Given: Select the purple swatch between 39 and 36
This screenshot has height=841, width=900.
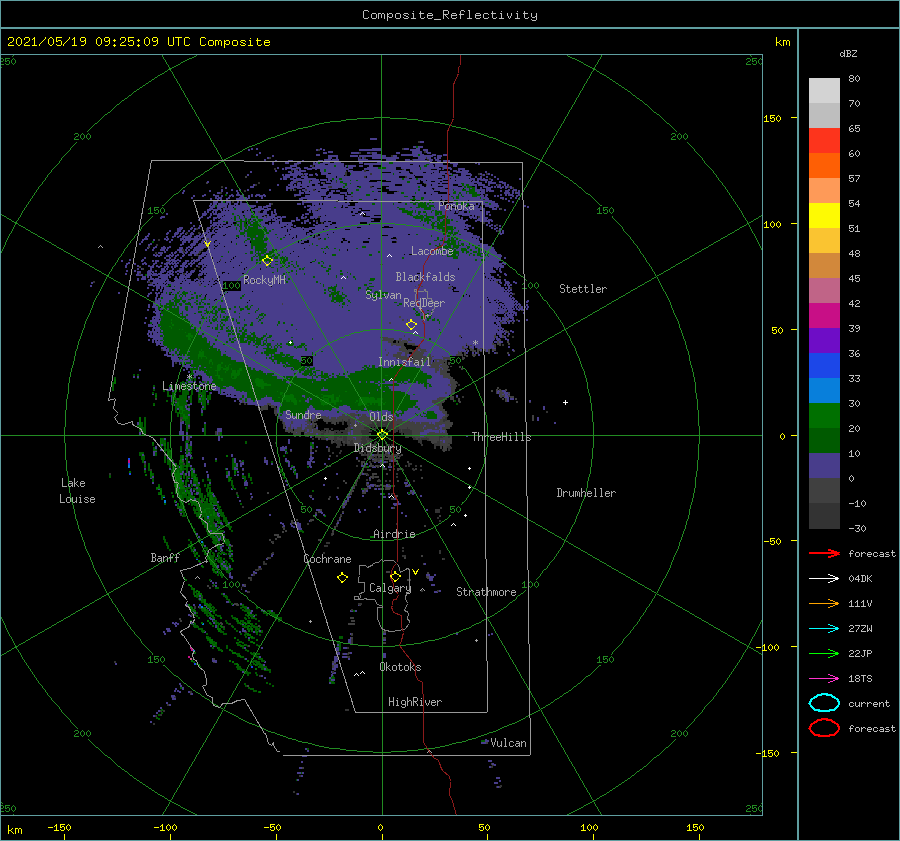Looking at the screenshot, I should pyautogui.click(x=824, y=341).
